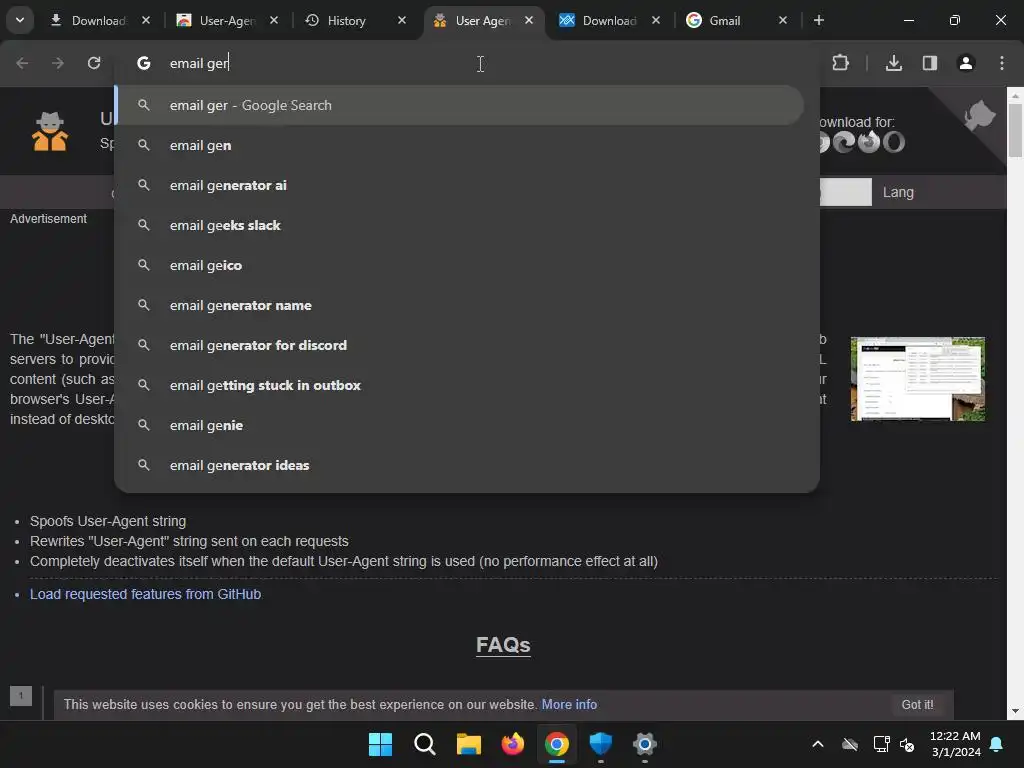This screenshot has height=768, width=1024.
Task: Select 'email ger - Google Search' suggestion
Action: [460, 105]
